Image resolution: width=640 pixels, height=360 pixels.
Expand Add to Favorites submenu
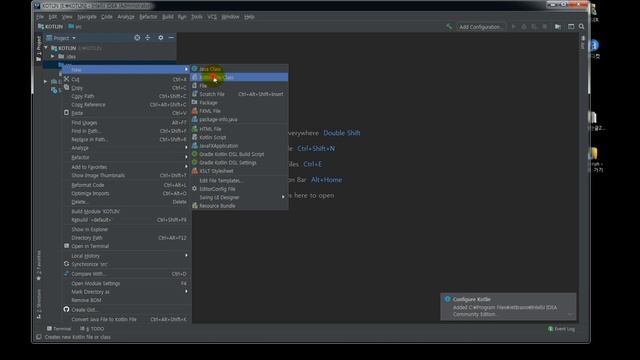(186, 167)
